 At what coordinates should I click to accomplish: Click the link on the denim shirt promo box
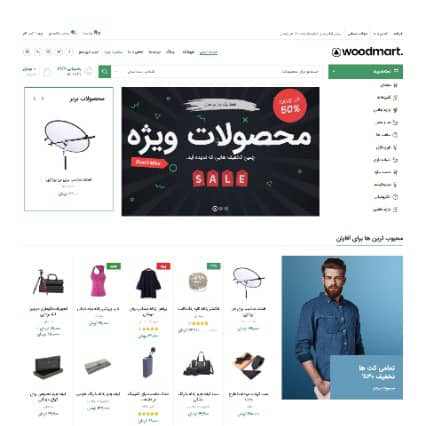pos(383,389)
